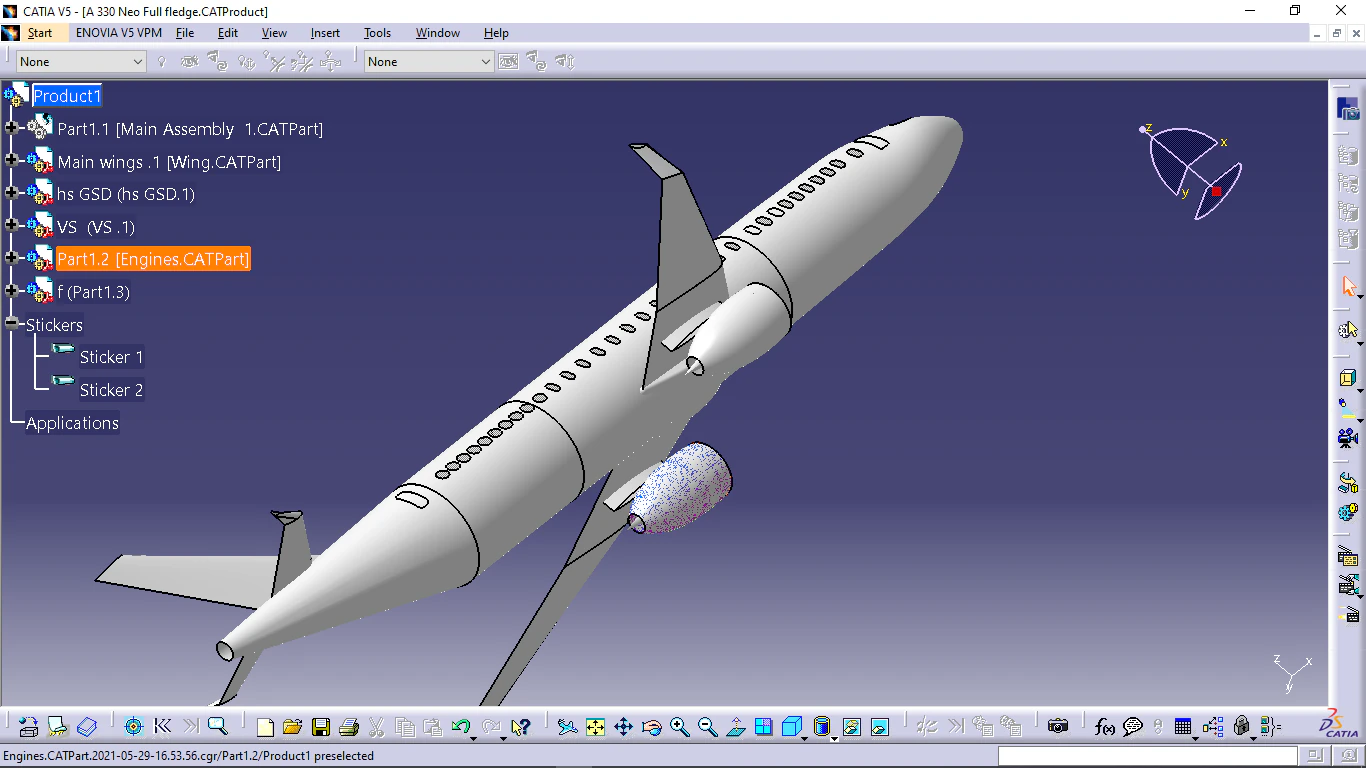
Task: Open the View menu
Action: click(274, 33)
